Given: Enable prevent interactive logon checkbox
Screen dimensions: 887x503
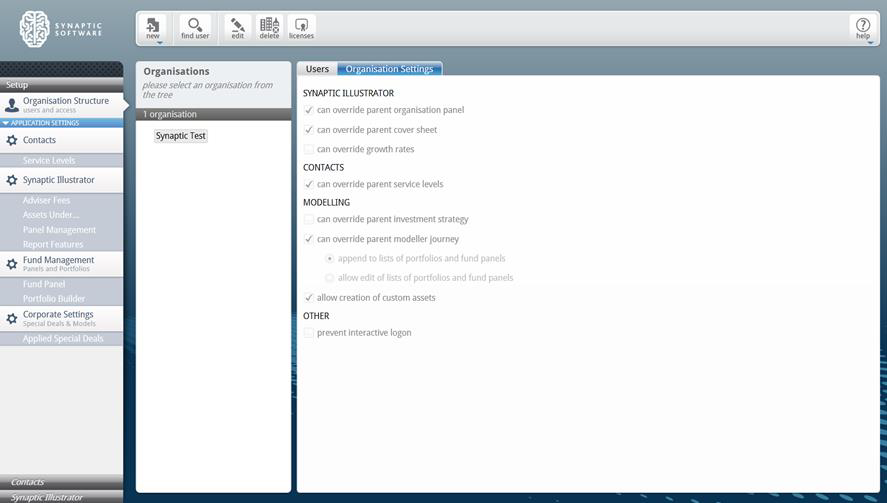Looking at the screenshot, I should click(309, 333).
